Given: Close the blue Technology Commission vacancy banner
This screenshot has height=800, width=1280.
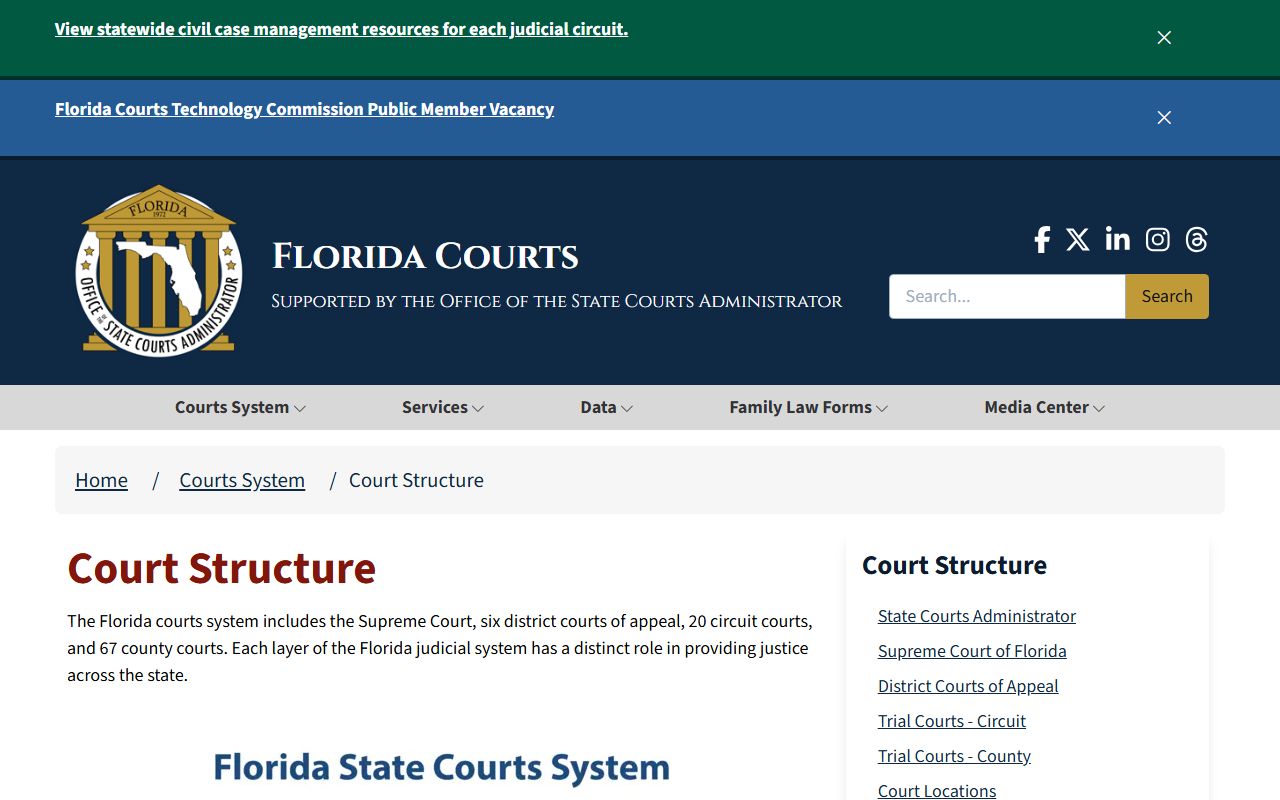Looking at the screenshot, I should click(1164, 118).
